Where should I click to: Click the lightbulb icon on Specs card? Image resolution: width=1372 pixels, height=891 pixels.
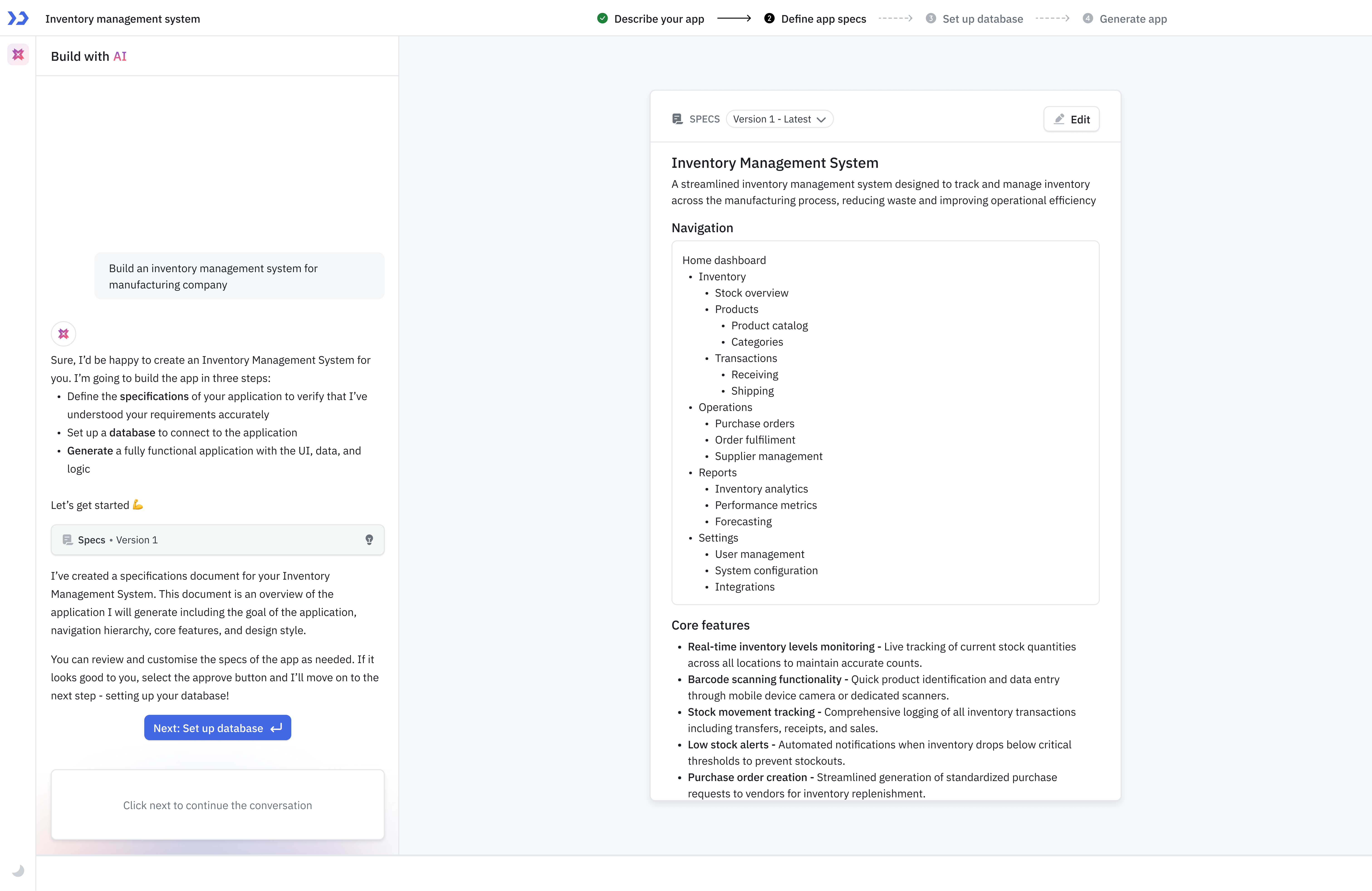(369, 539)
